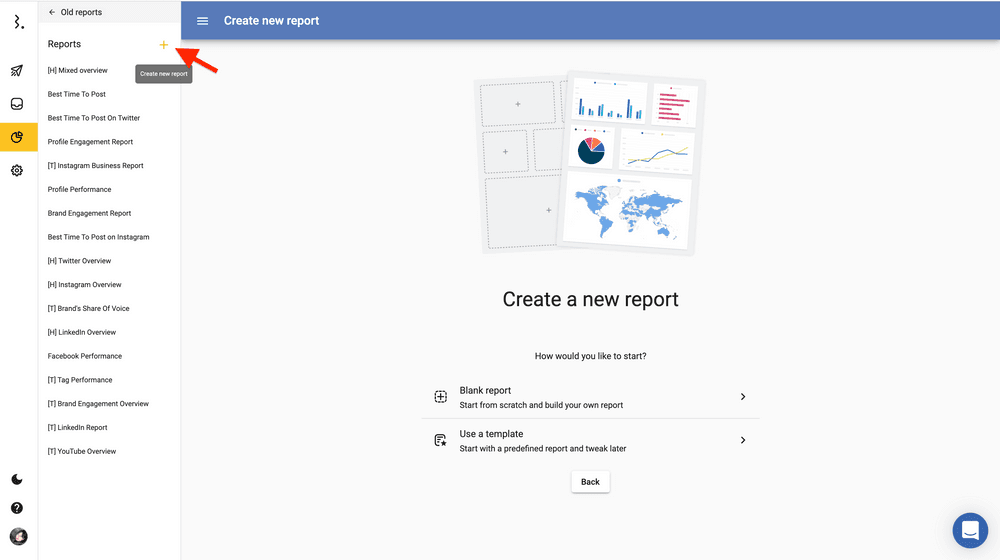Go back via Old reports arrow
This screenshot has height=560, width=1000.
click(52, 12)
